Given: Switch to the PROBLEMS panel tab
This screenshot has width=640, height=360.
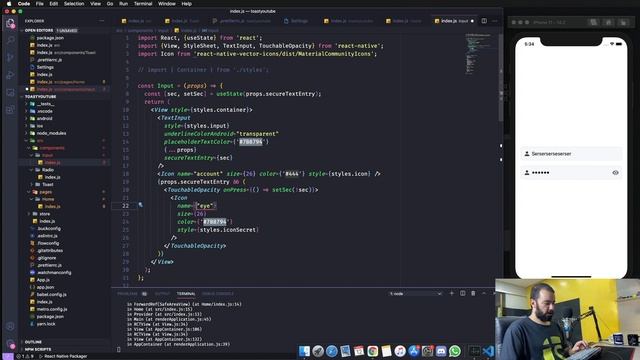Looking at the screenshot, I should pos(131,293).
